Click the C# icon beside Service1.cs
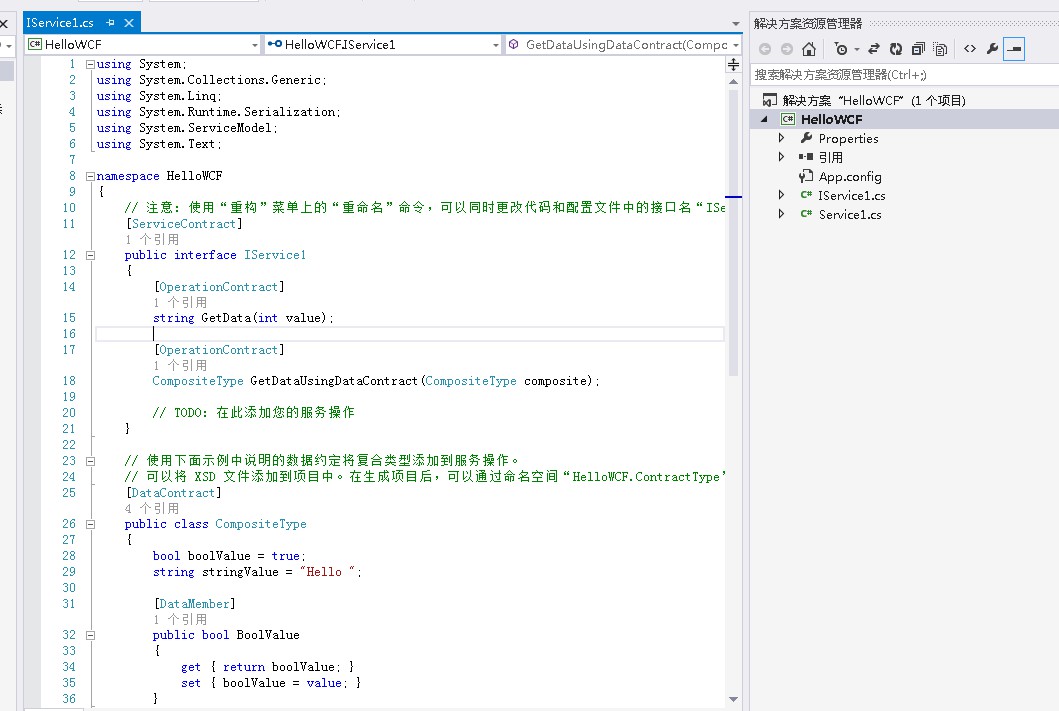This screenshot has width=1059, height=711. pos(806,214)
